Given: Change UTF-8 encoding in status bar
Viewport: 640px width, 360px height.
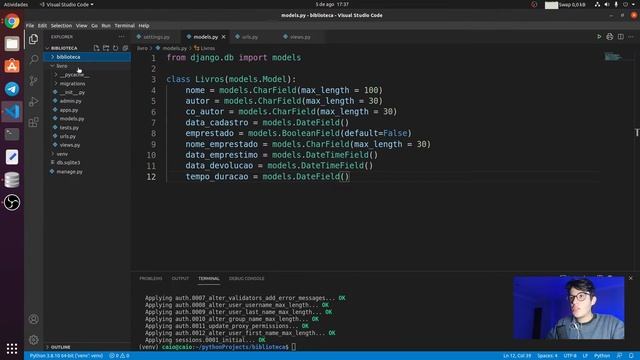Looking at the screenshot, I should click(x=570, y=356).
